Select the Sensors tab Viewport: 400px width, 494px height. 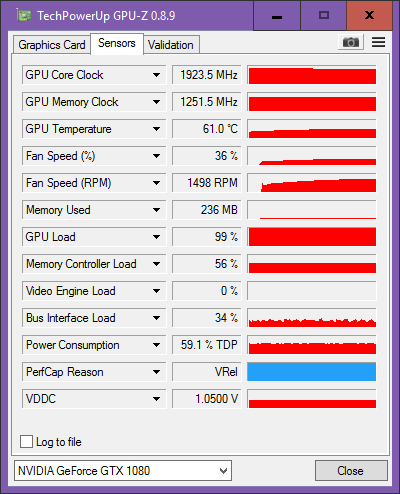tap(117, 43)
